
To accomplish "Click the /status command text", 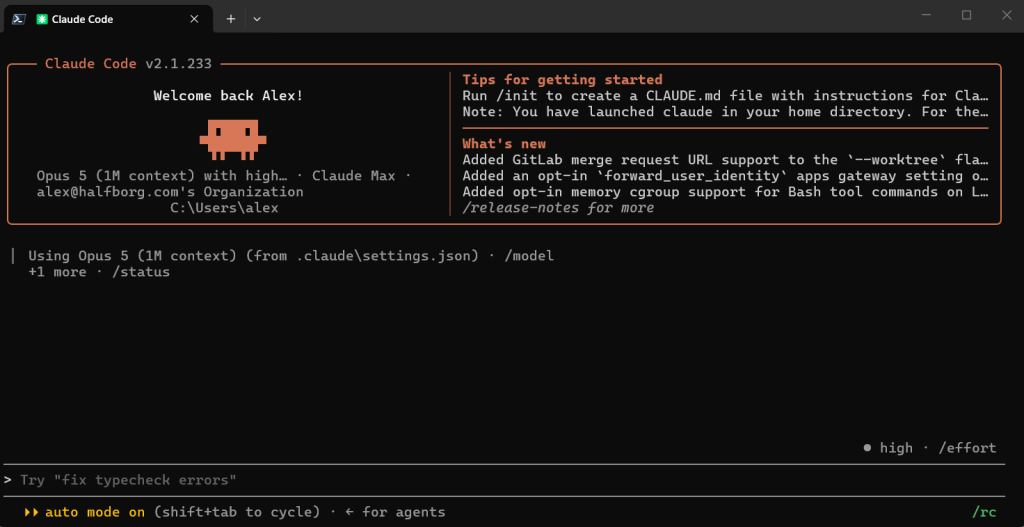I will (141, 272).
